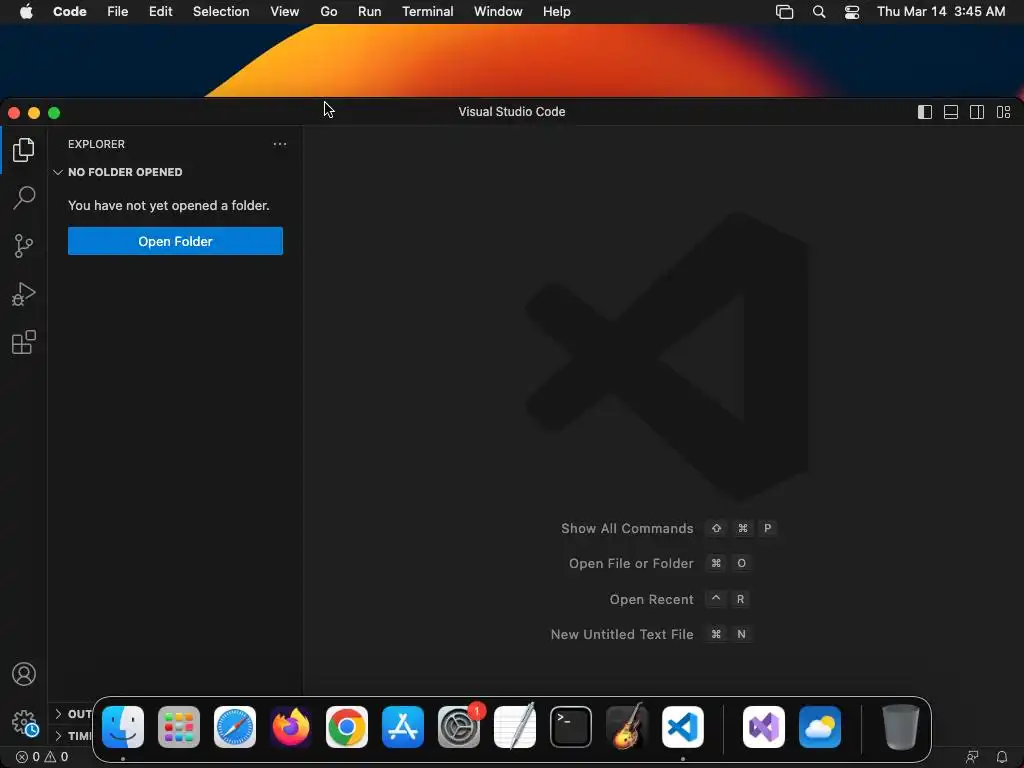Open notifications bell in status bar
The image size is (1024, 768).
point(1001,757)
